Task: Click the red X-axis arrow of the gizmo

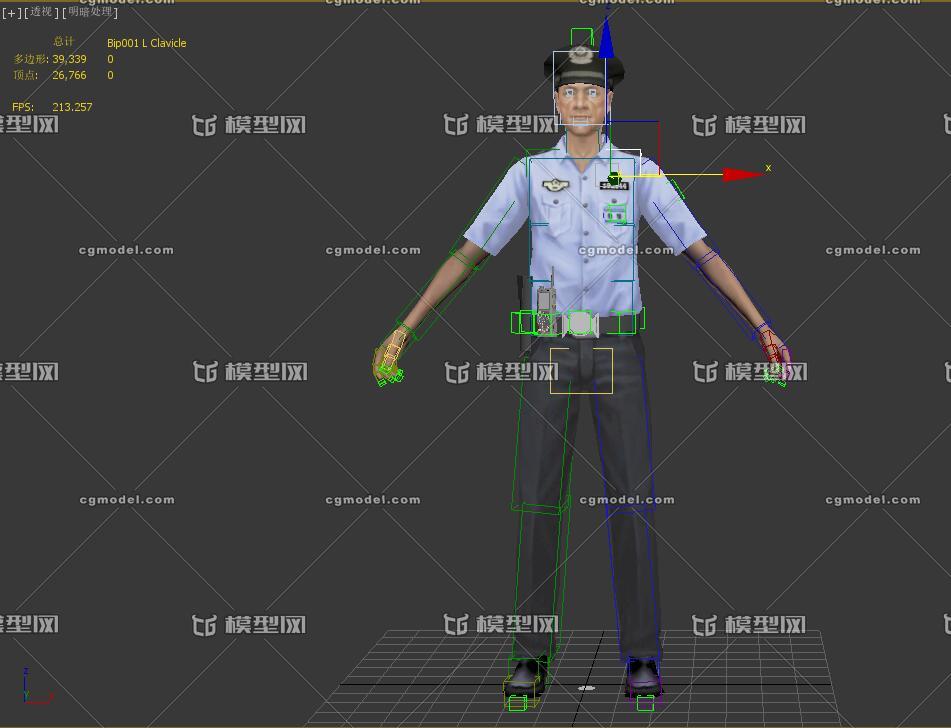Action: [x=744, y=175]
